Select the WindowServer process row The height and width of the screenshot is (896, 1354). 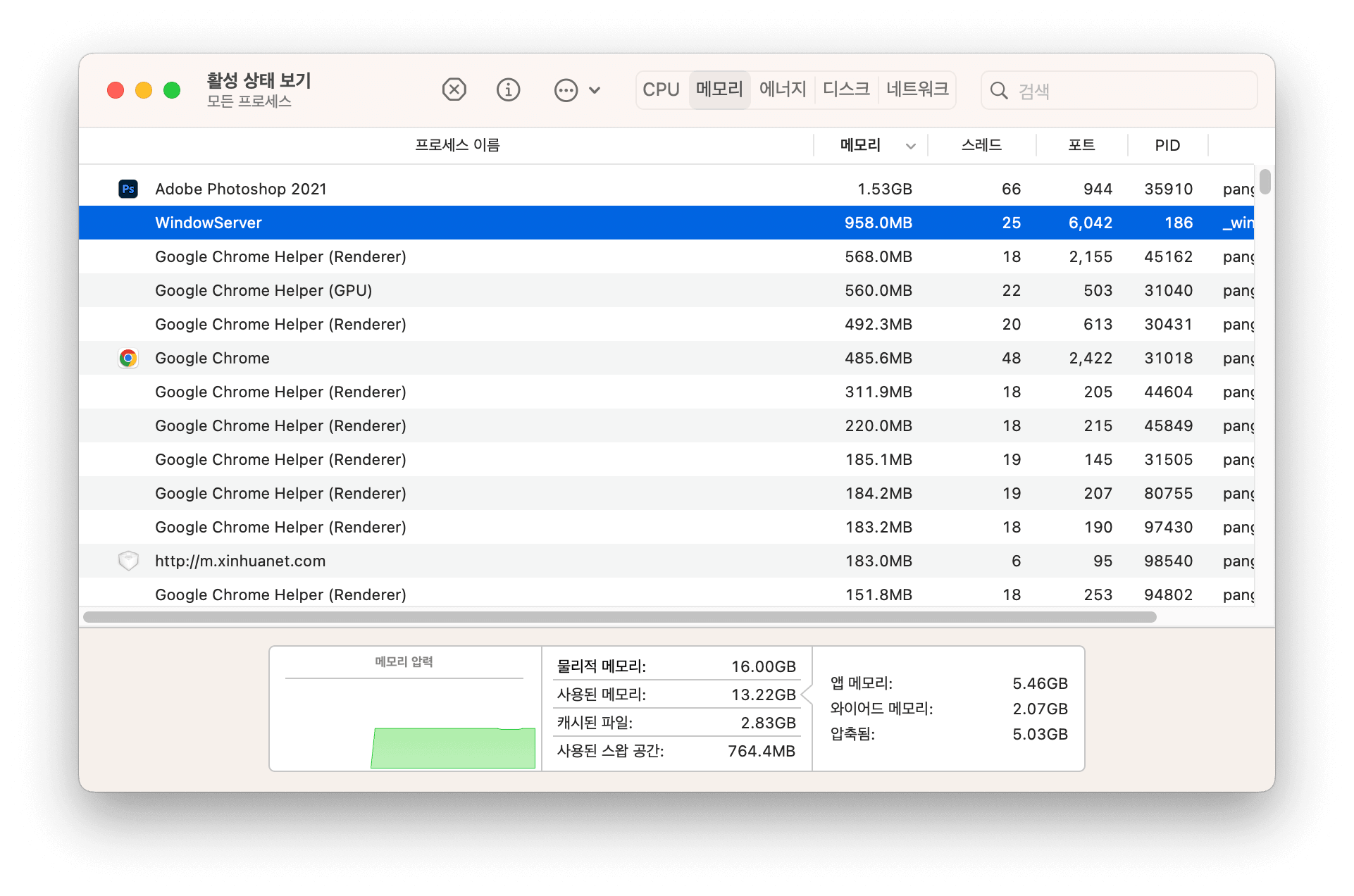[666, 223]
